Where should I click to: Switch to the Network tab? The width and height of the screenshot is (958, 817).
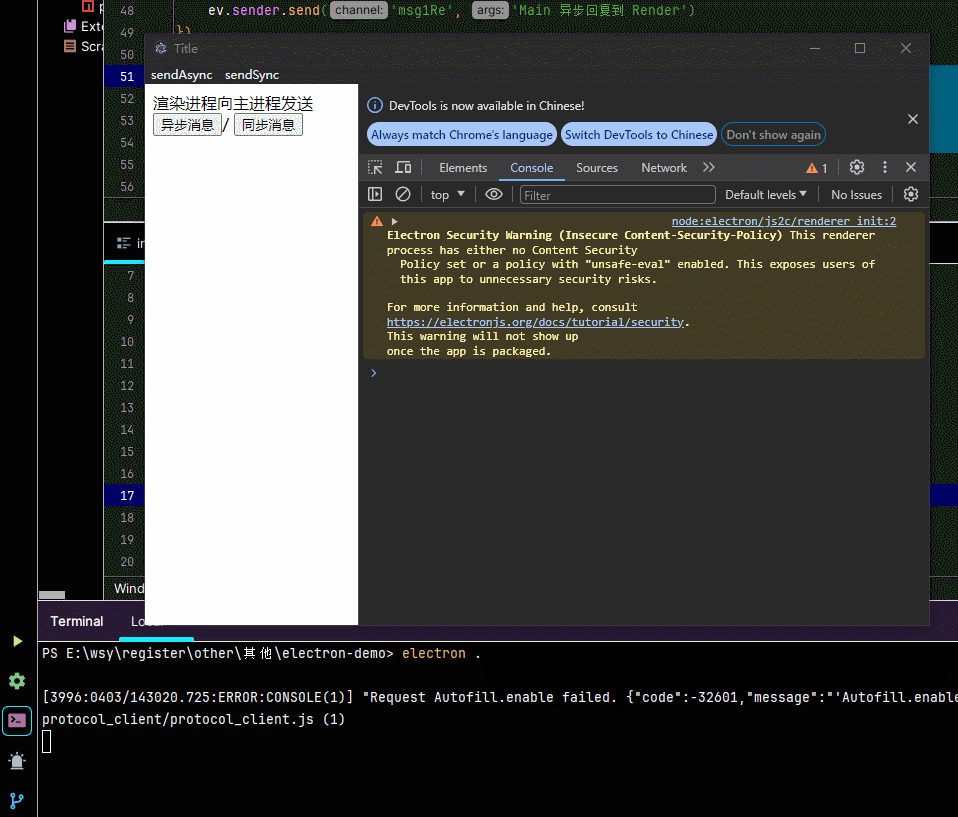664,168
